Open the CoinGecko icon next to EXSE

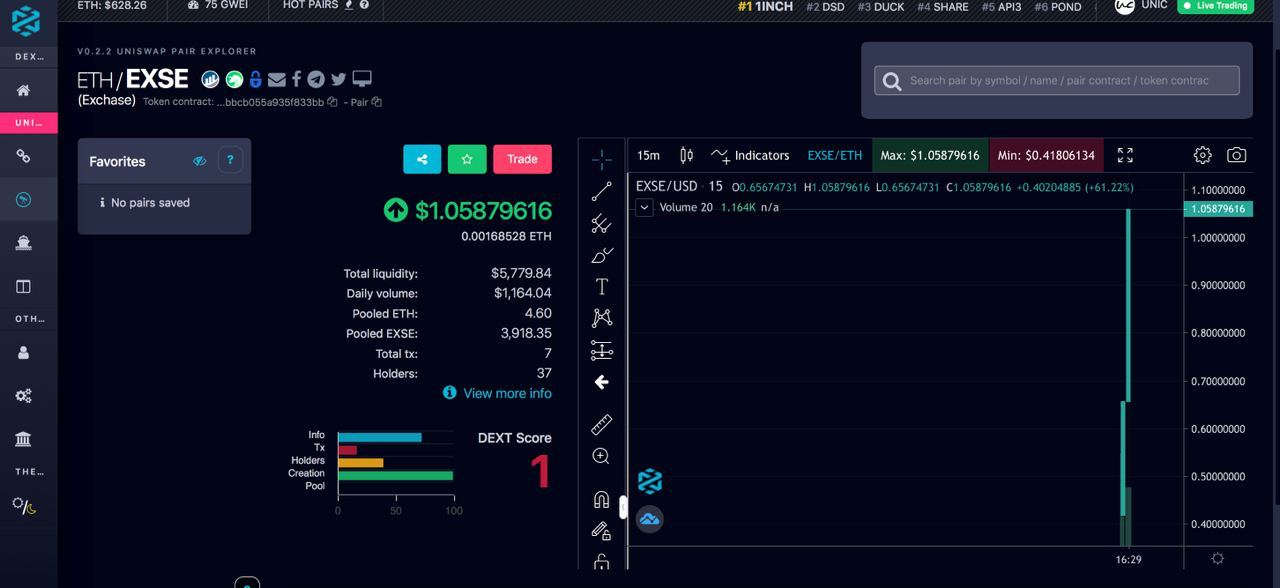pos(234,79)
